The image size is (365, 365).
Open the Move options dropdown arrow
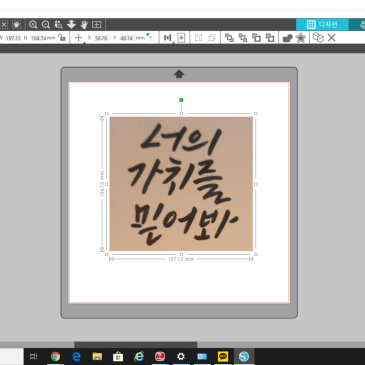84,42
